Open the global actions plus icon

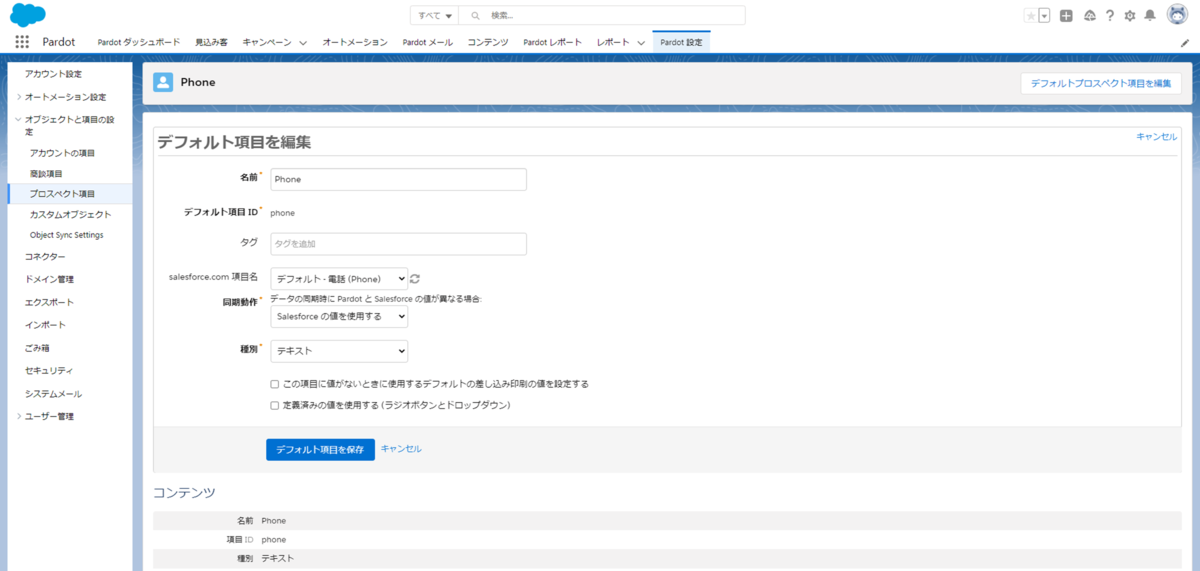[1067, 15]
